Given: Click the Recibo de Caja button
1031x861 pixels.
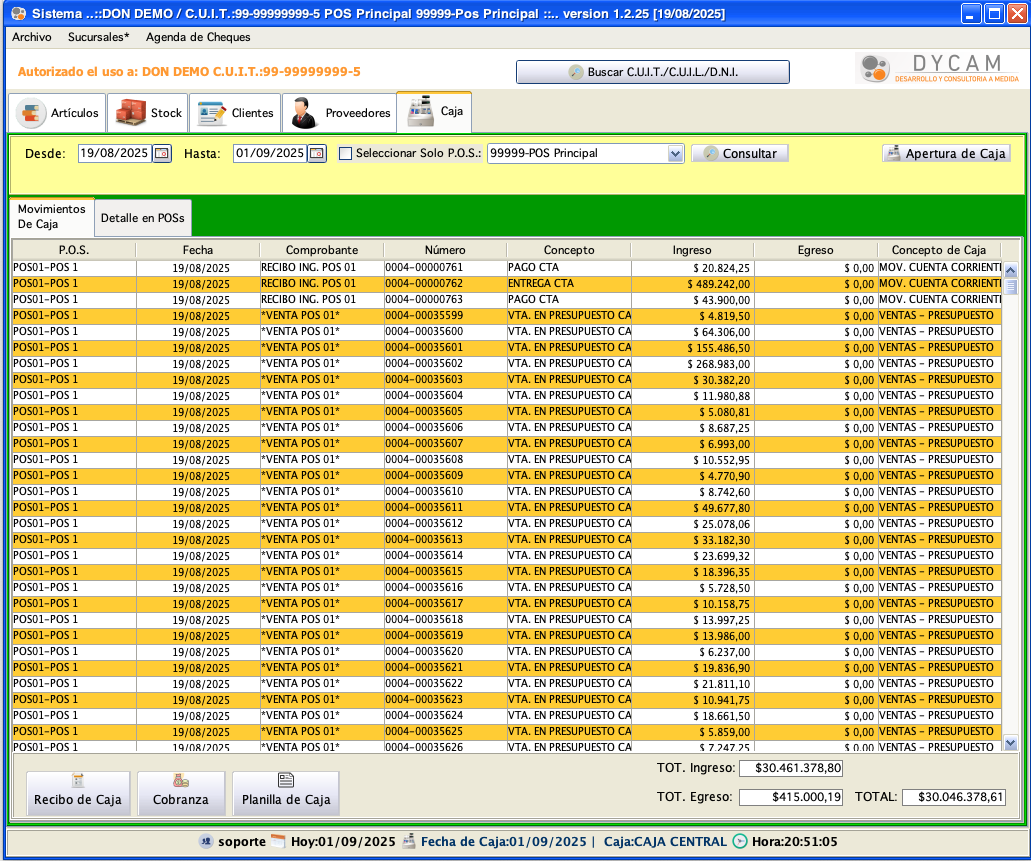Looking at the screenshot, I should click(78, 793).
